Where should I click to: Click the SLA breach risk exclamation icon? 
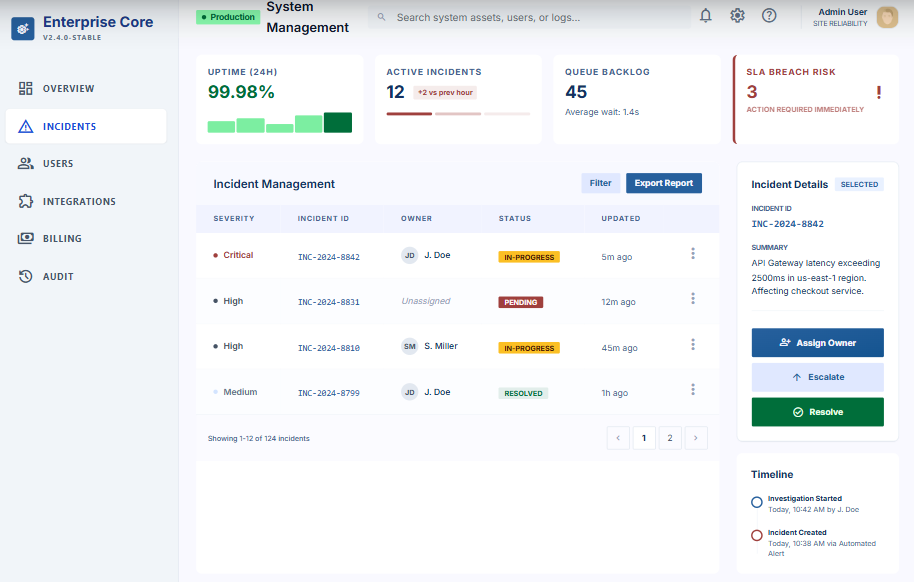tap(878, 93)
